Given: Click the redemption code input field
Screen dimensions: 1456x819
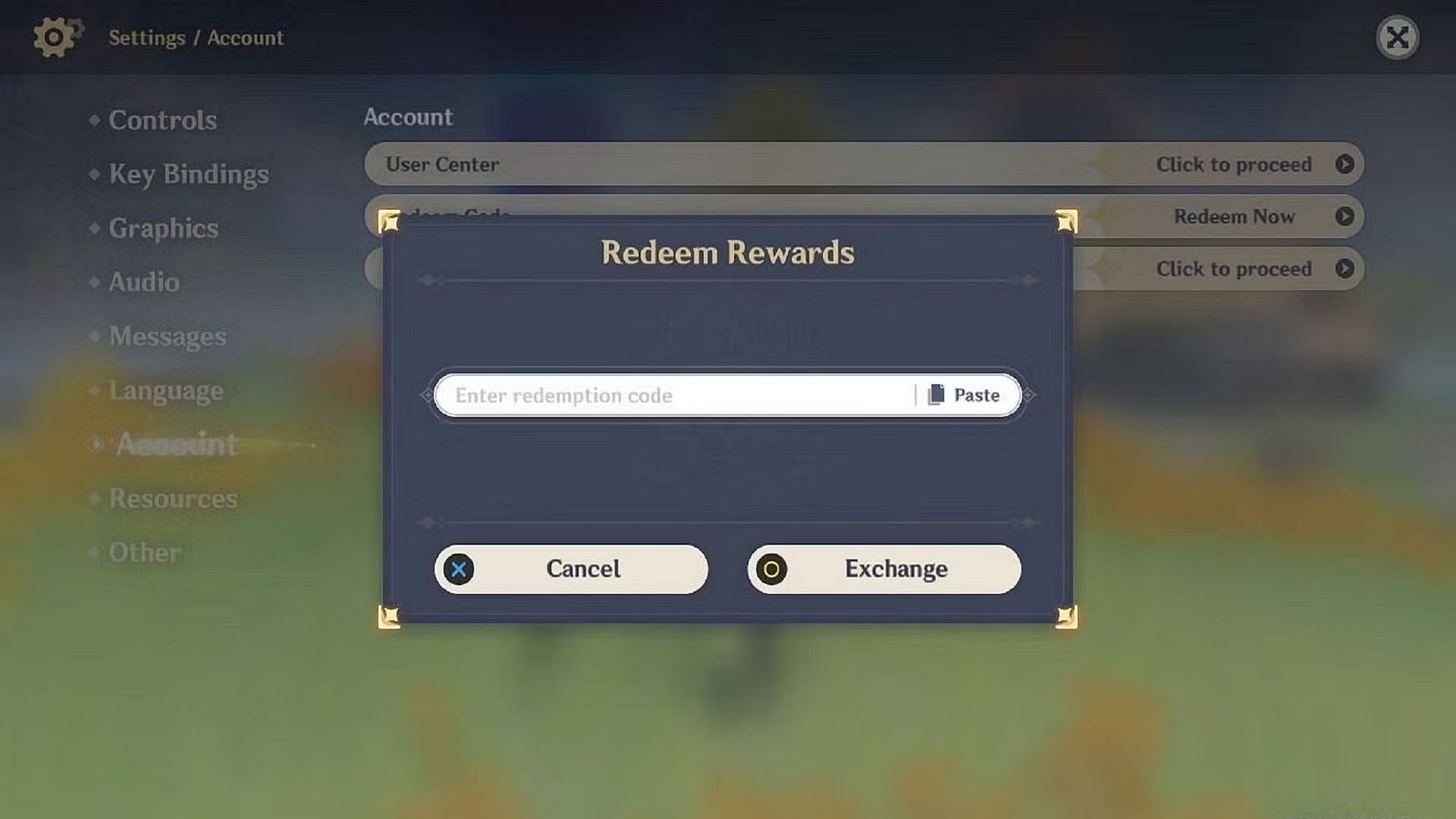Looking at the screenshot, I should 680,395.
